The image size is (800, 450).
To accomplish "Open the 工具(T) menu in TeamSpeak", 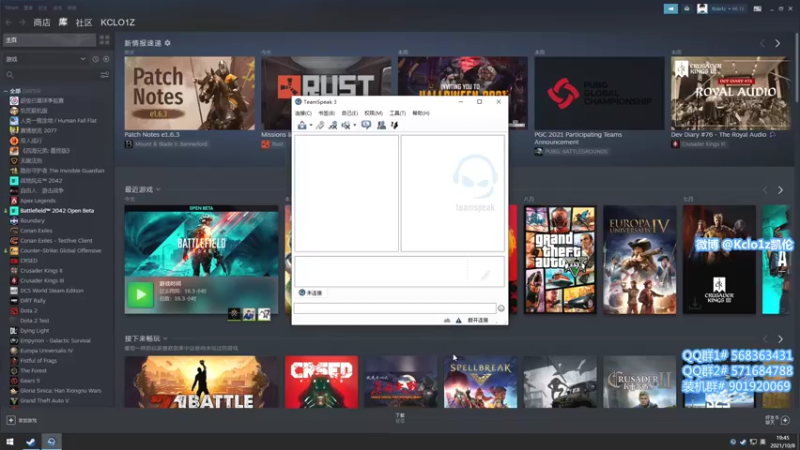I will click(x=397, y=113).
